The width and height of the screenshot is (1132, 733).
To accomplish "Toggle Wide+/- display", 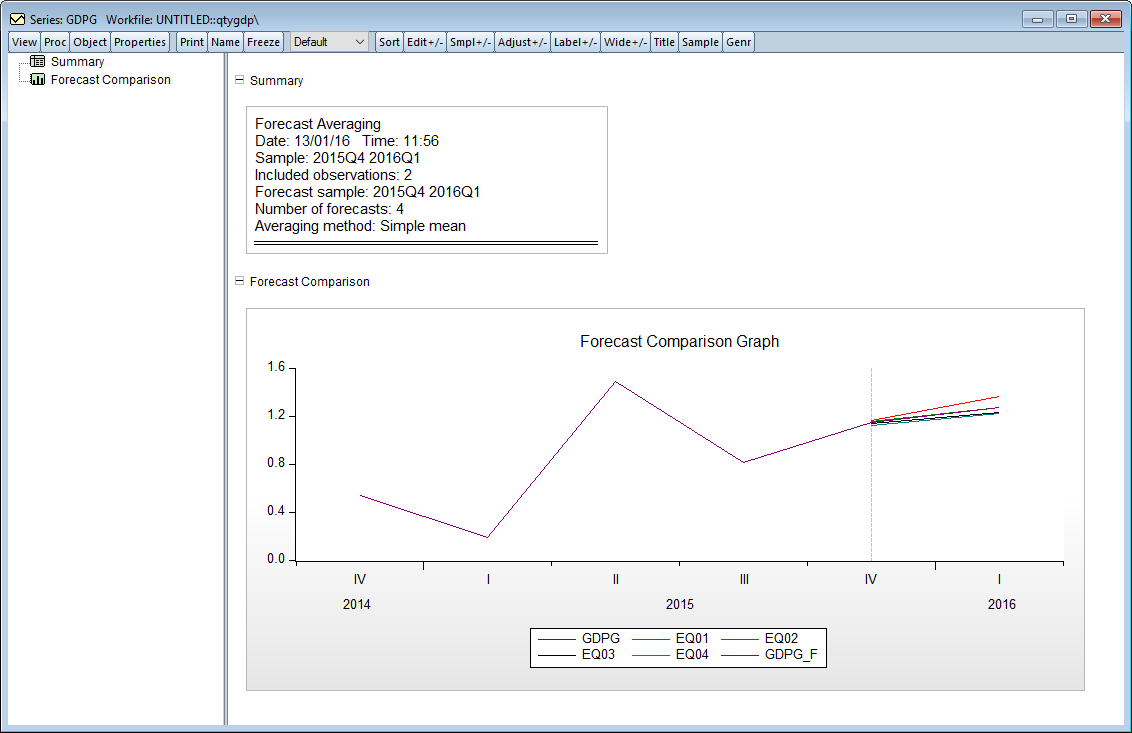I will [626, 42].
